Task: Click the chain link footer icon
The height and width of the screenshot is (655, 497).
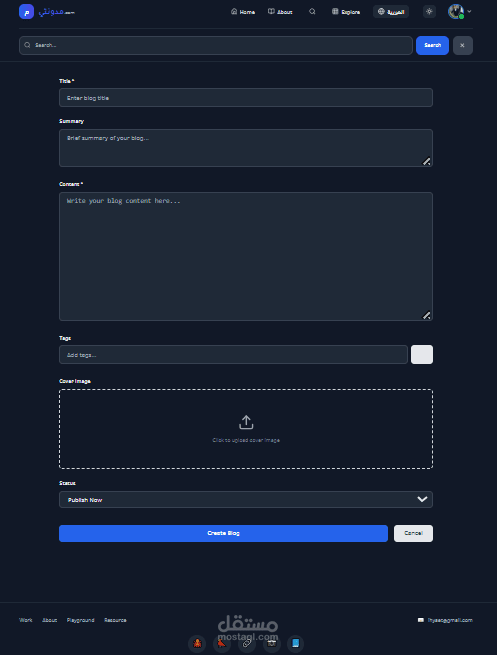Action: [247, 643]
